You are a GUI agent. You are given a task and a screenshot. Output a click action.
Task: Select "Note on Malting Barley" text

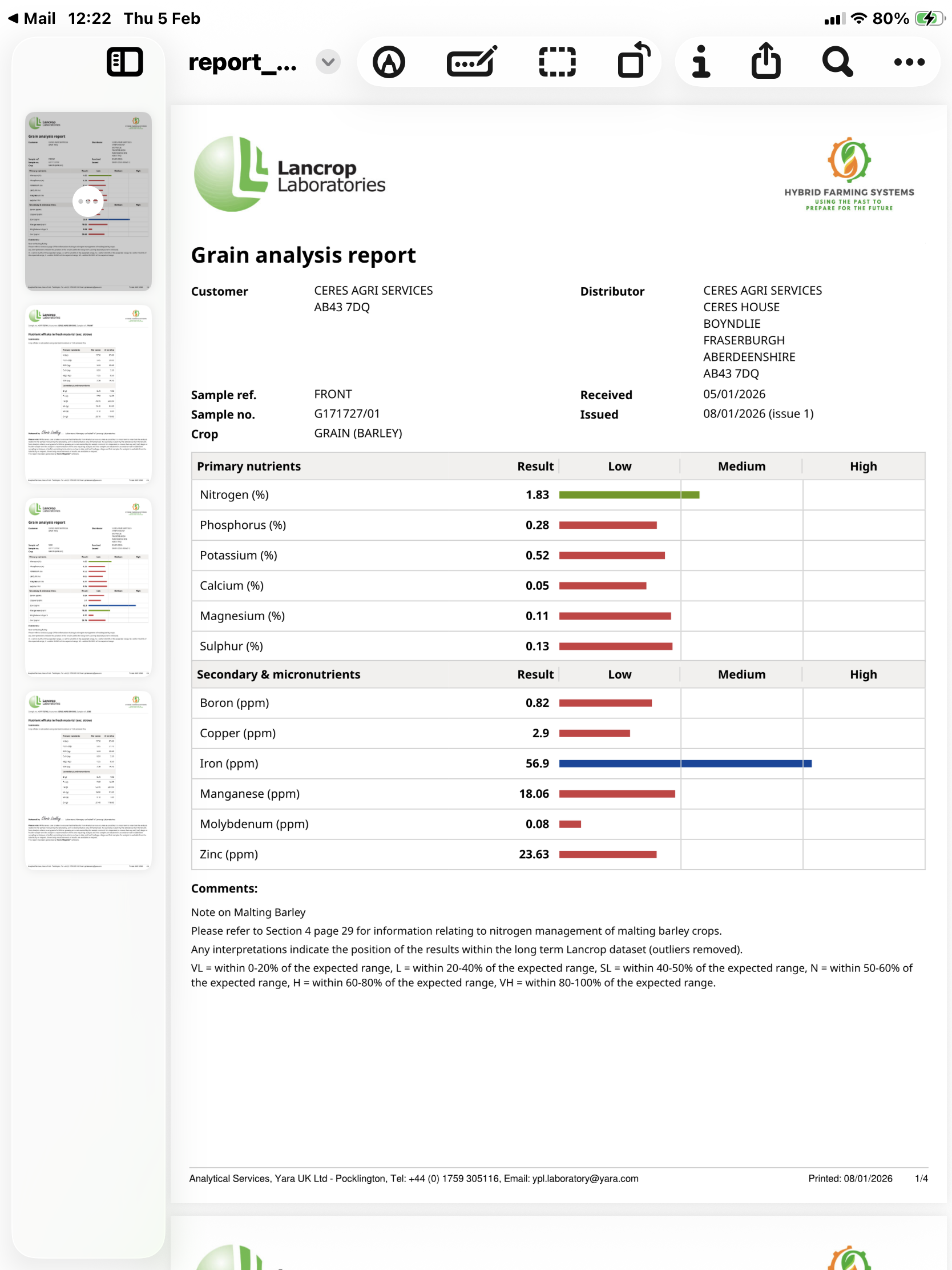[248, 913]
